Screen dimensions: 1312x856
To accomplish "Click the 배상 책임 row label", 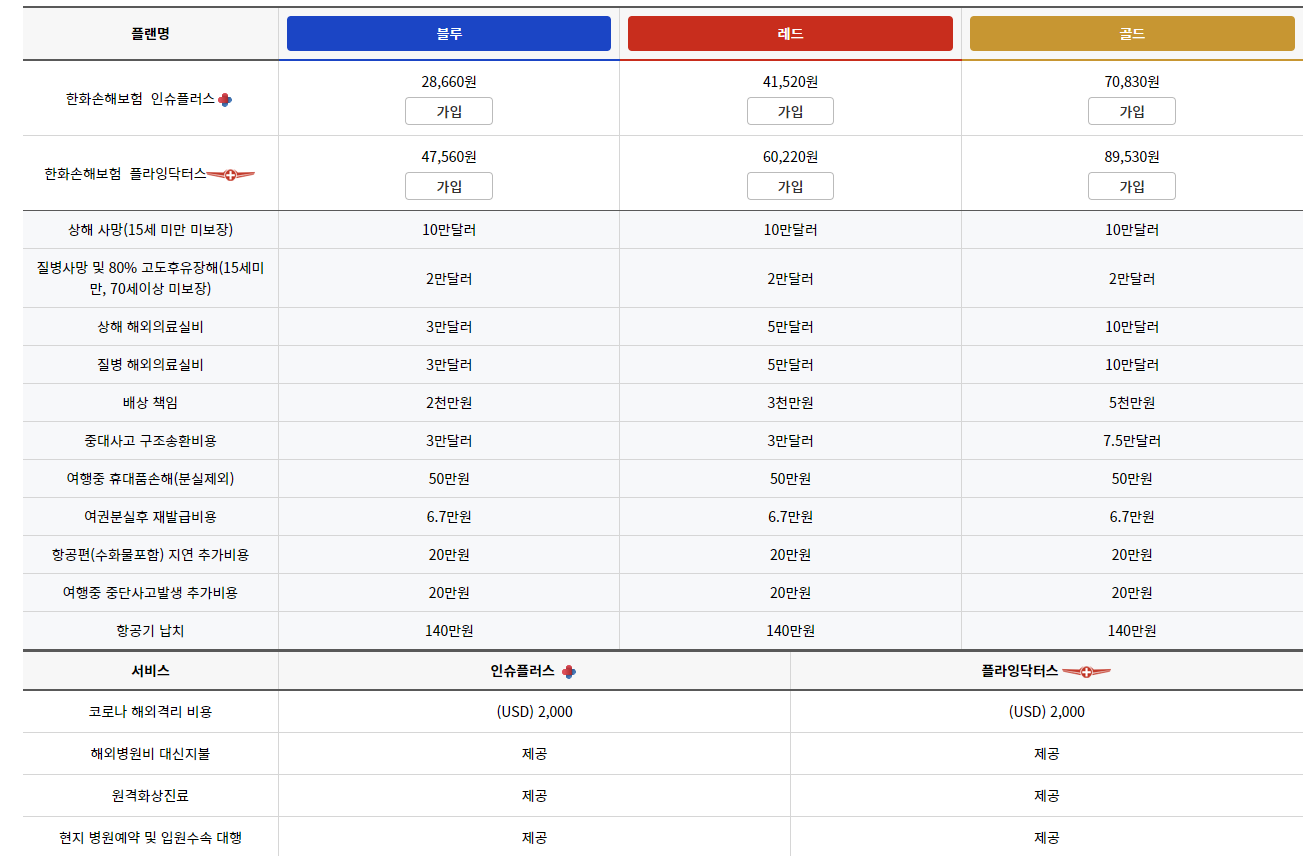I will pyautogui.click(x=150, y=402).
